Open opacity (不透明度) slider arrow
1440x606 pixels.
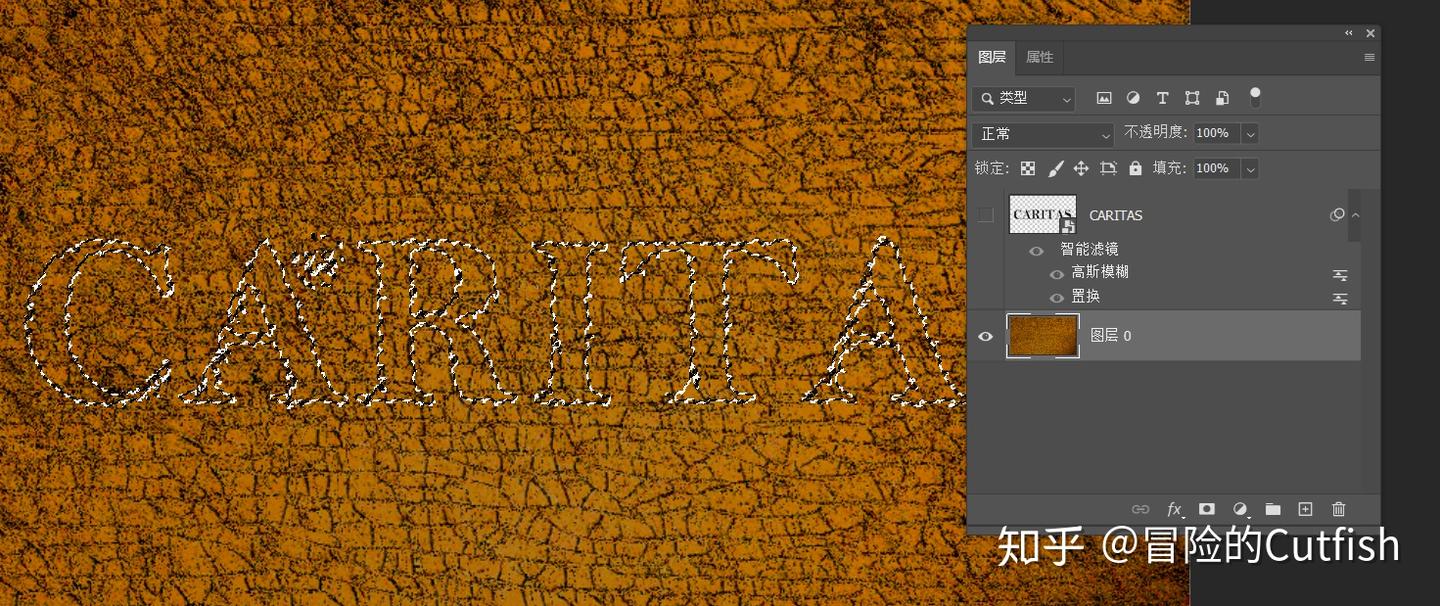[x=1250, y=134]
